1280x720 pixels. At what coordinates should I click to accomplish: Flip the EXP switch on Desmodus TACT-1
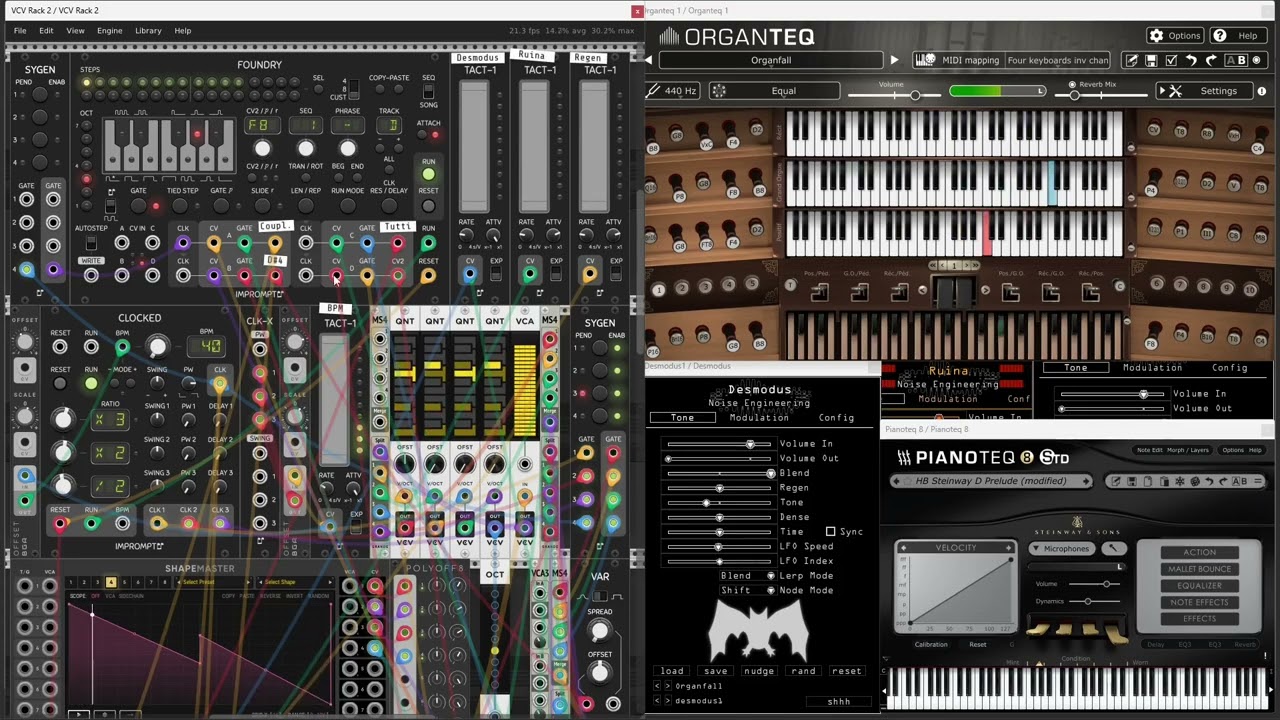pyautogui.click(x=496, y=274)
